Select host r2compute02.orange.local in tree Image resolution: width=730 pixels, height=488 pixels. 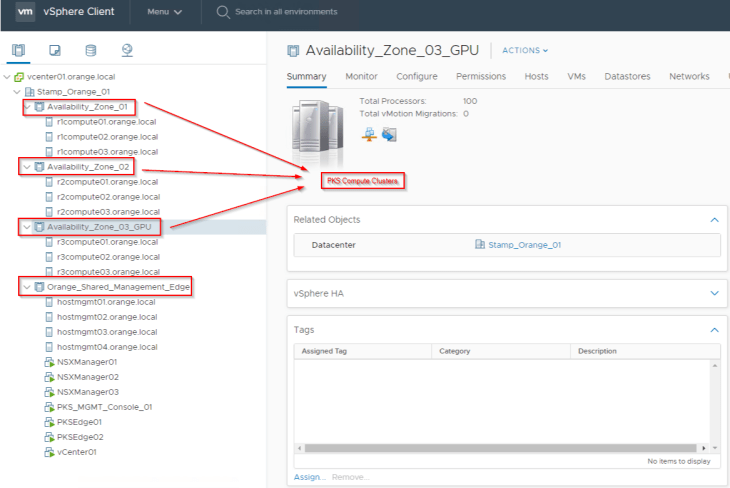tap(107, 197)
